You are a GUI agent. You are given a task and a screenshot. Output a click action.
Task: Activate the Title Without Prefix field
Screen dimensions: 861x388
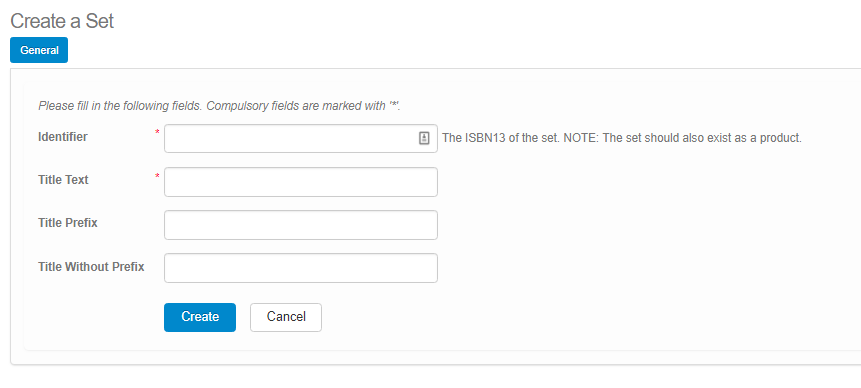[301, 268]
